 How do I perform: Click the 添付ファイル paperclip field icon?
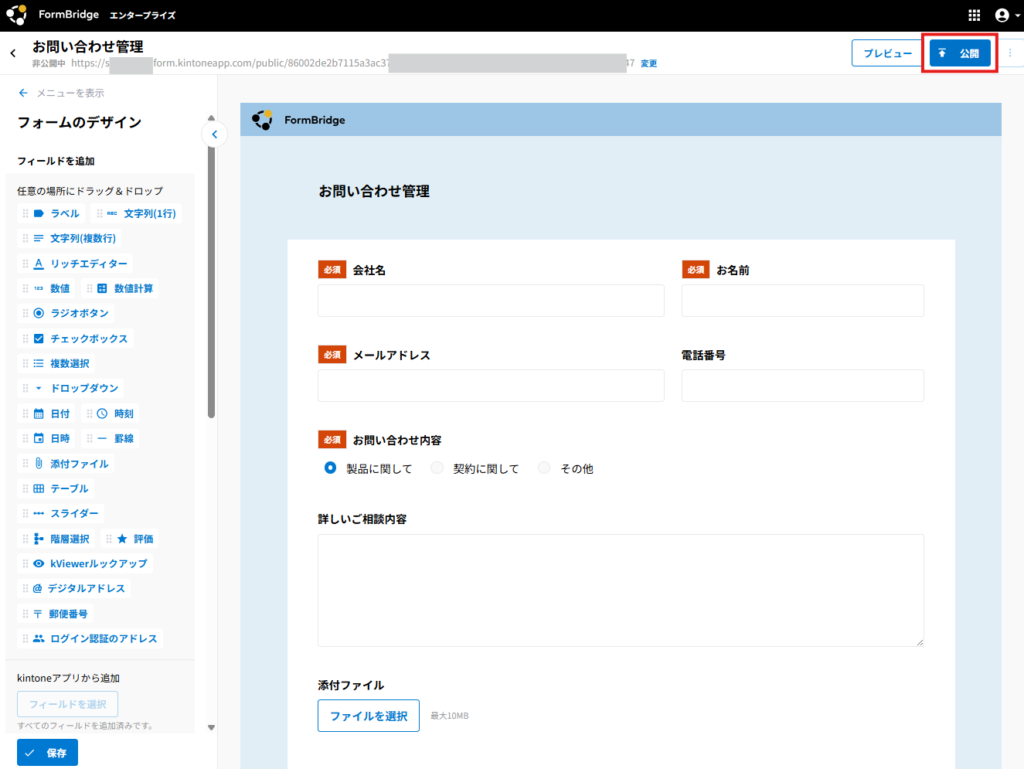point(39,464)
